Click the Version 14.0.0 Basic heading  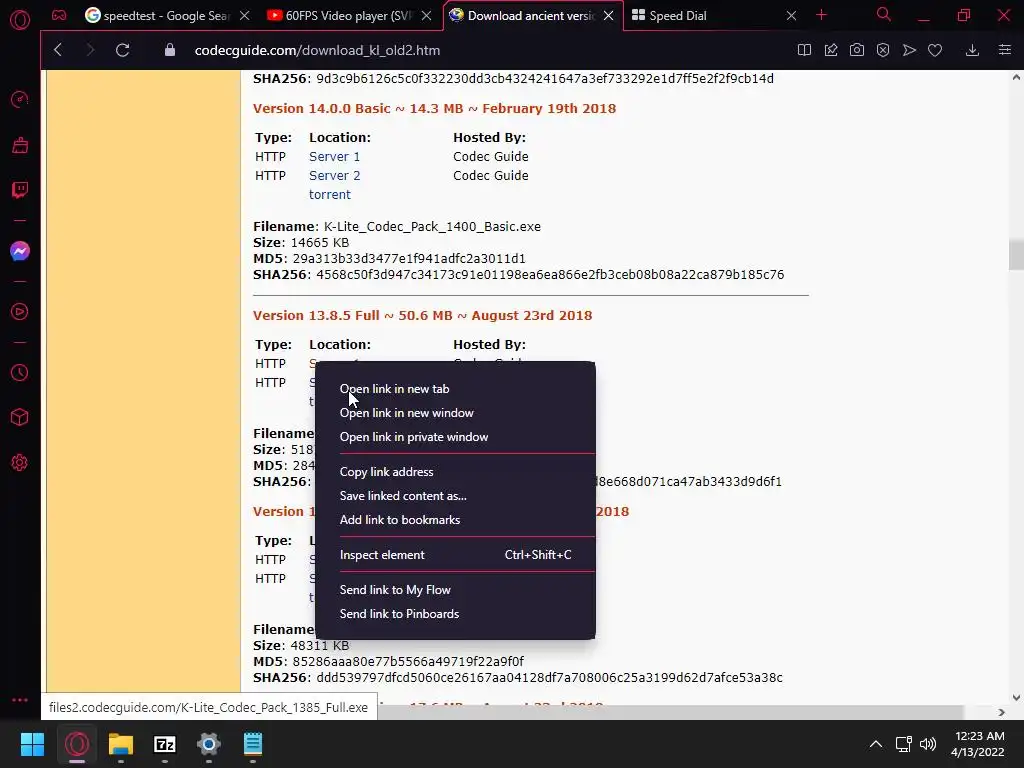coord(434,108)
